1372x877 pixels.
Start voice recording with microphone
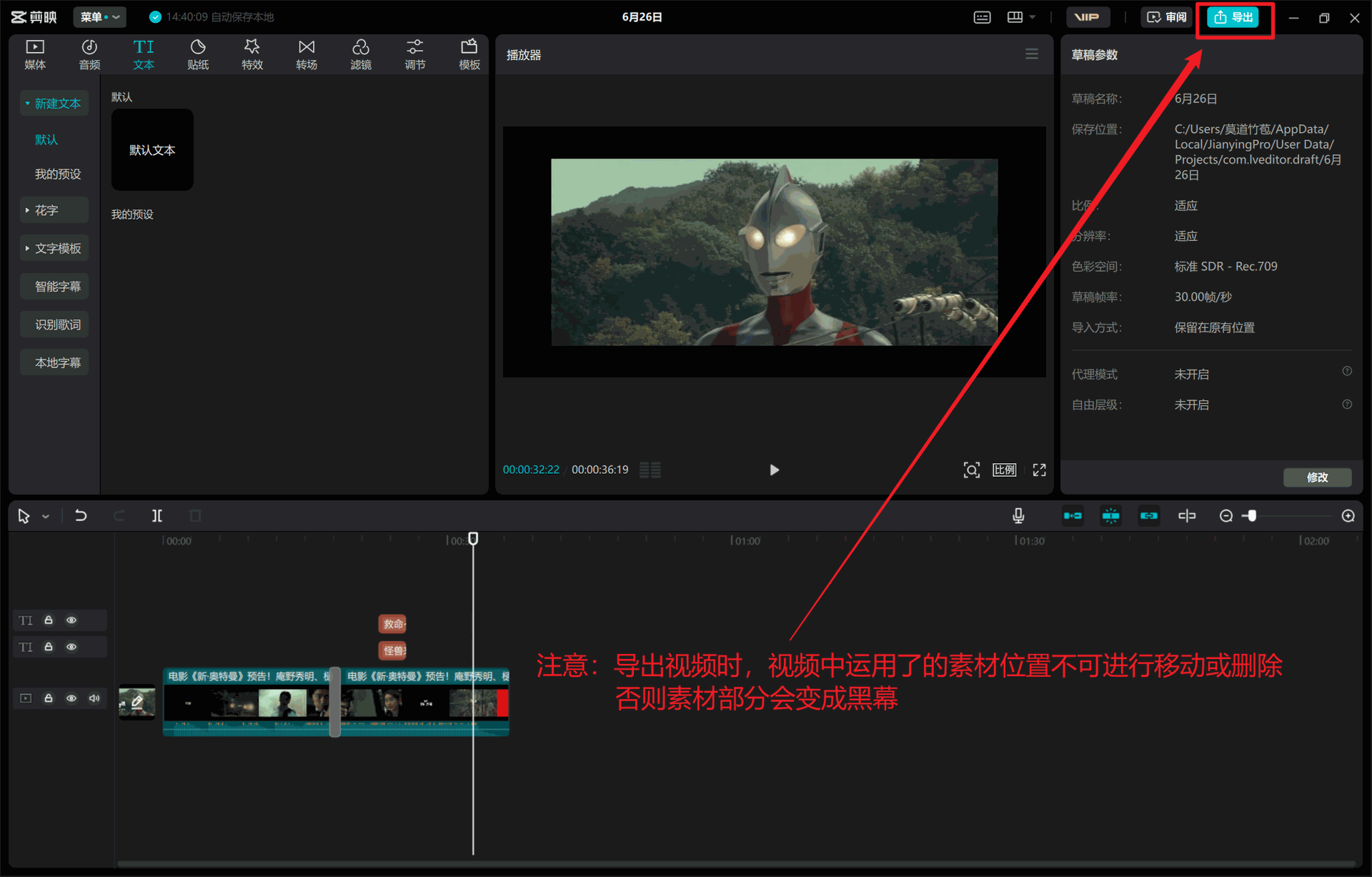pos(1018,515)
